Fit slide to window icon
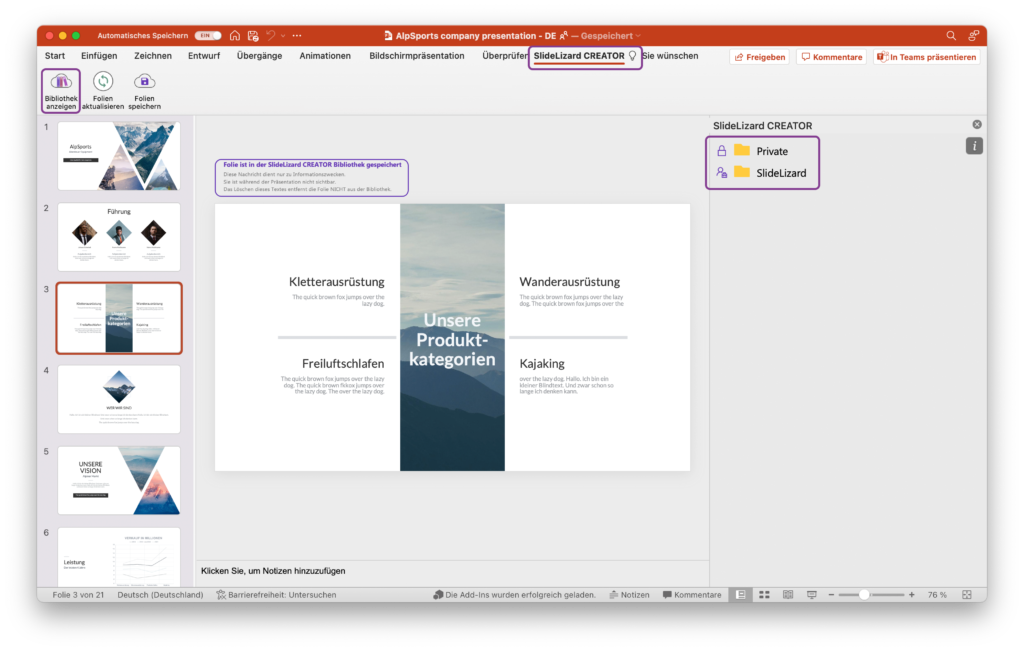Image resolution: width=1024 pixels, height=651 pixels. coord(967,595)
